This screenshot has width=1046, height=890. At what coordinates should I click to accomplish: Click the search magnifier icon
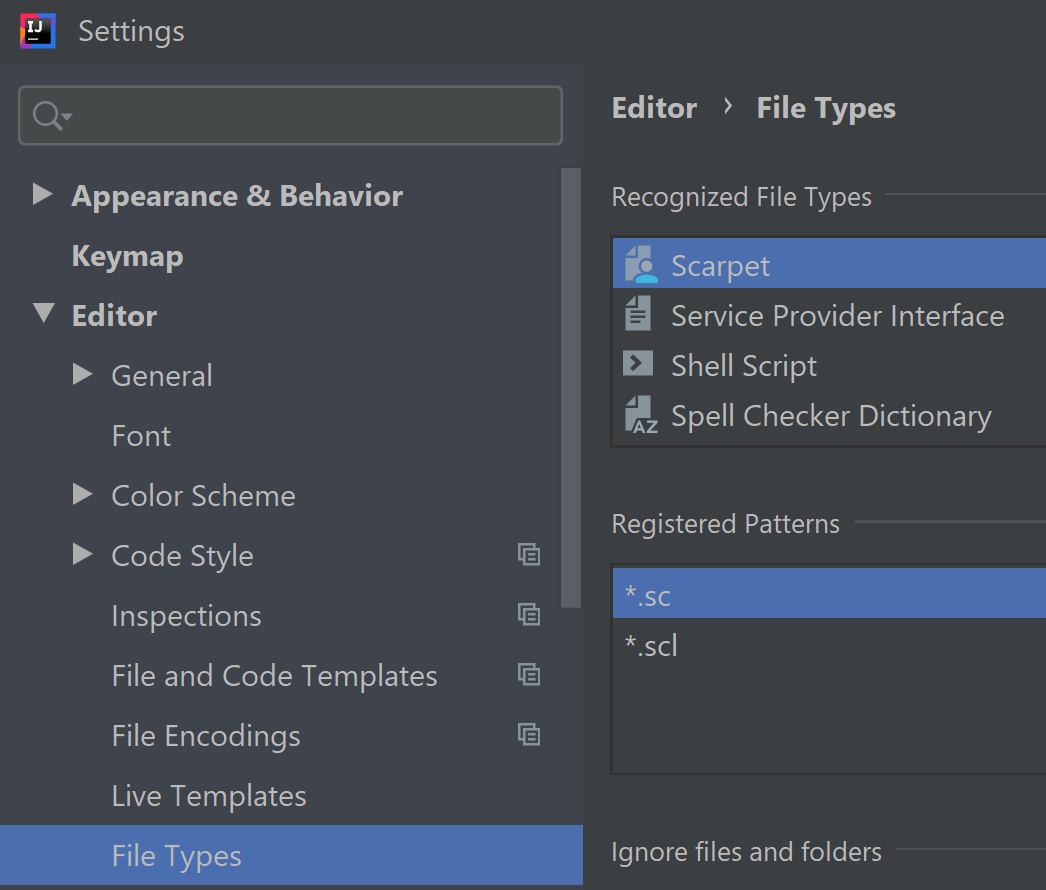click(51, 115)
